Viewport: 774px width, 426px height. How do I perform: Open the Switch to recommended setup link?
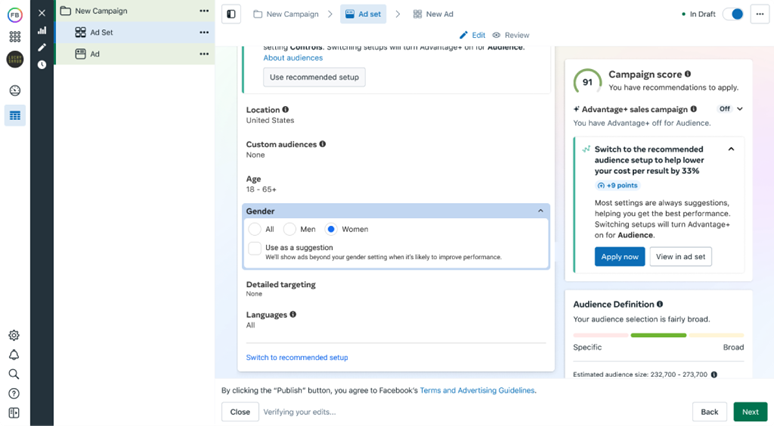click(297, 357)
